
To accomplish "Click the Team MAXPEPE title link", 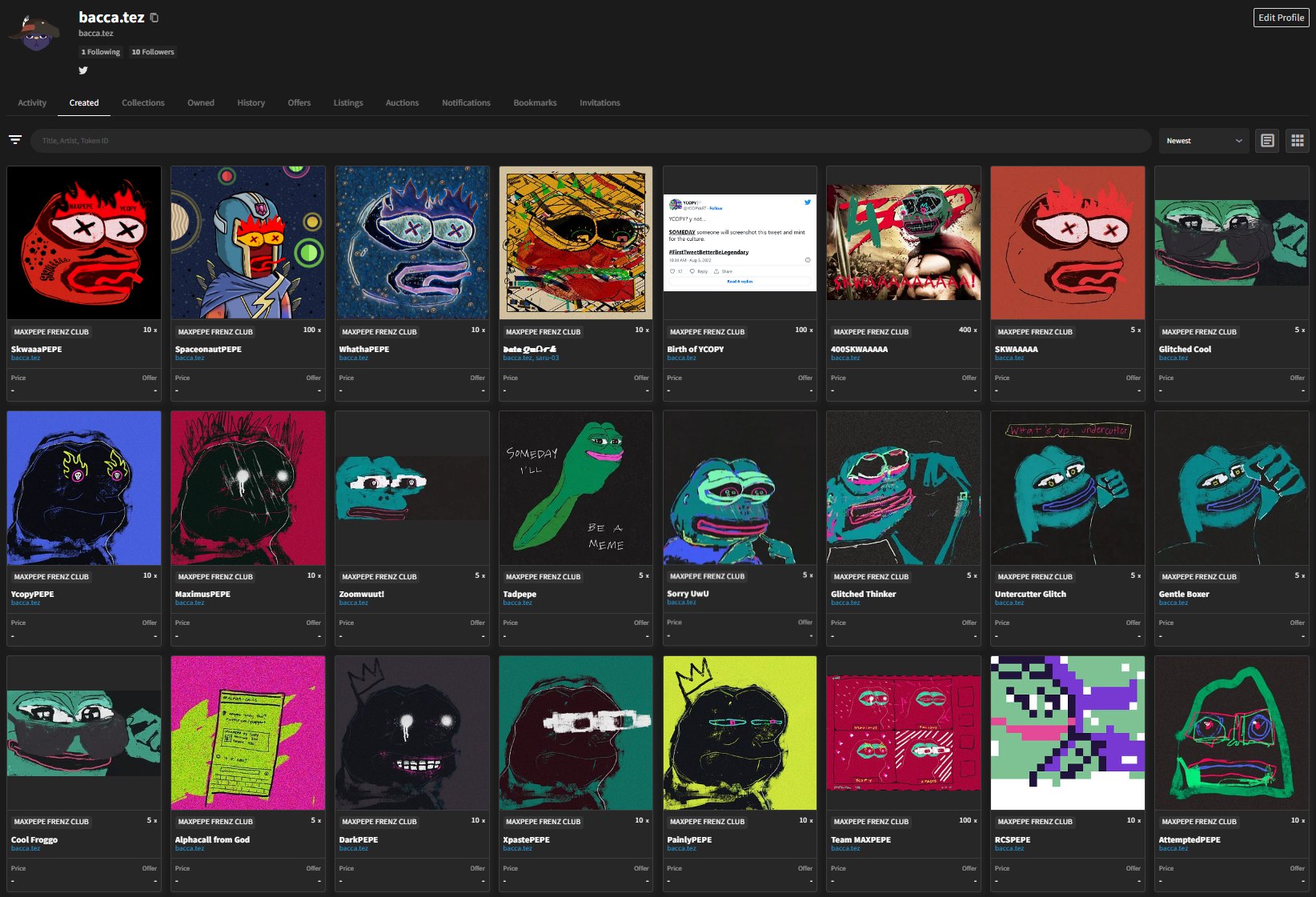I will coord(861,839).
